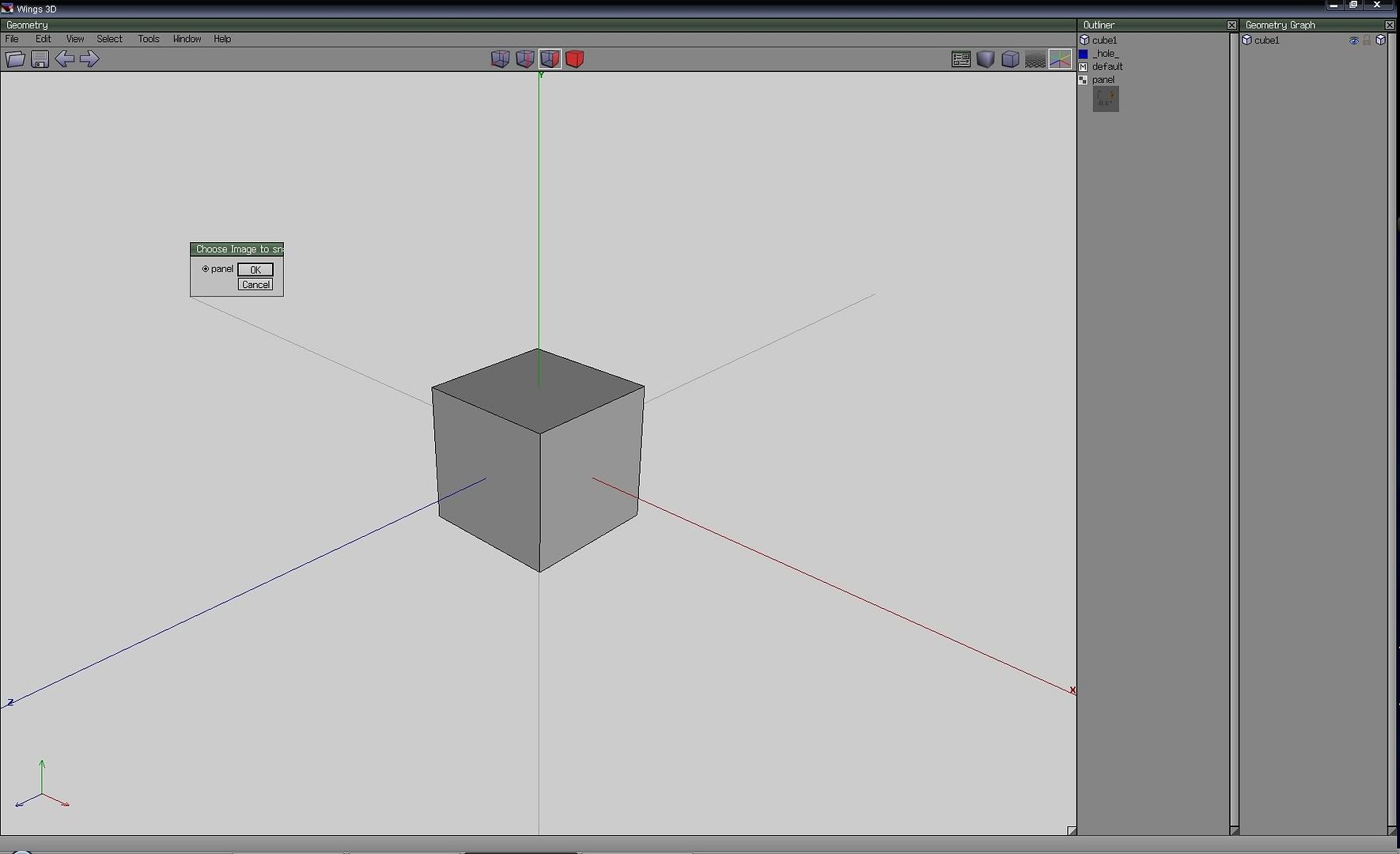
Task: Toggle flat wireframe cube view icon
Action: 1010,59
